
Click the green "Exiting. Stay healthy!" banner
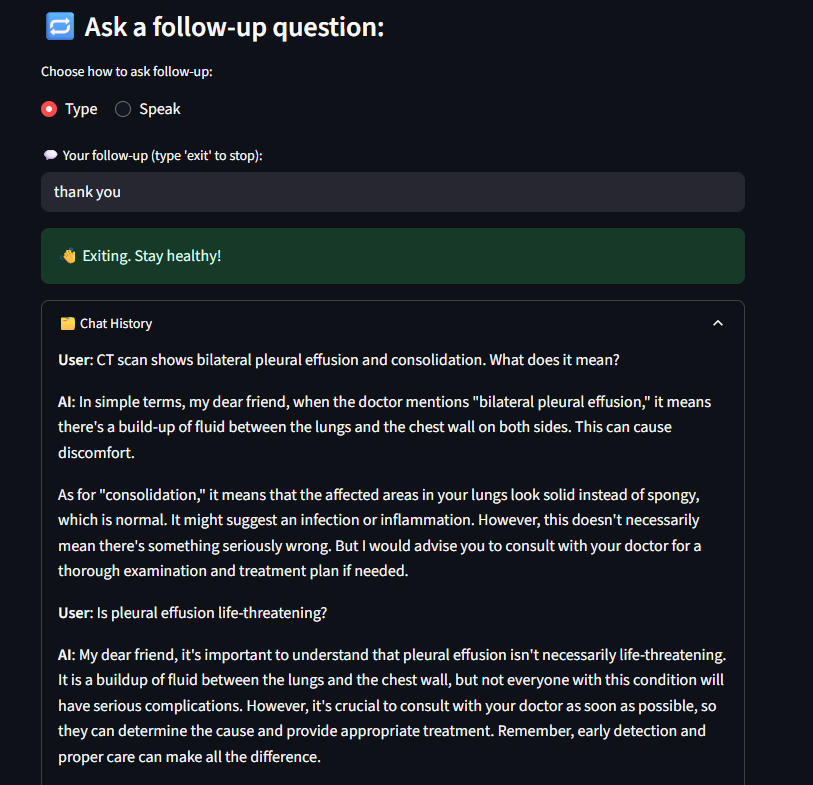click(x=392, y=256)
